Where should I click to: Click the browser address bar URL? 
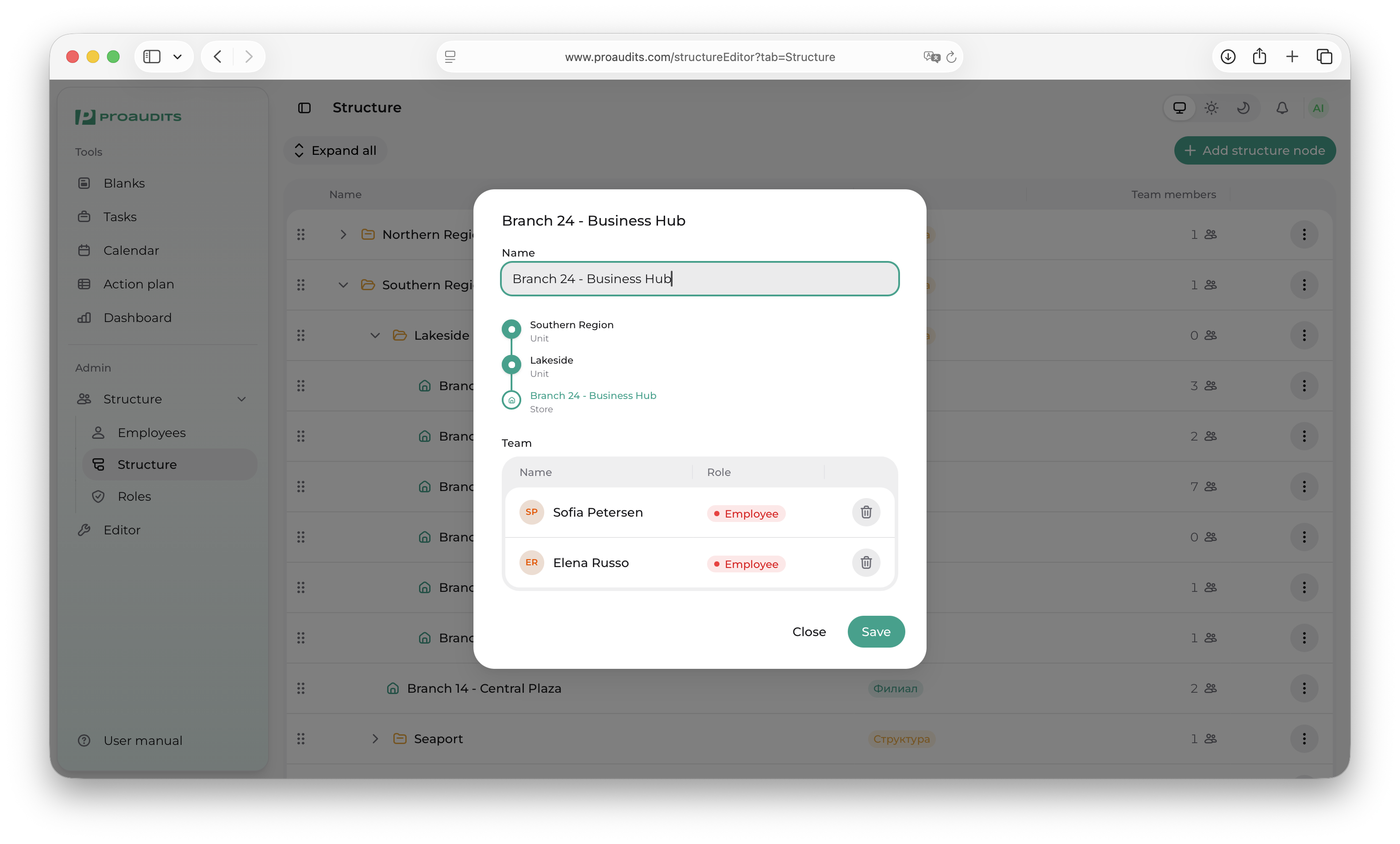700,57
